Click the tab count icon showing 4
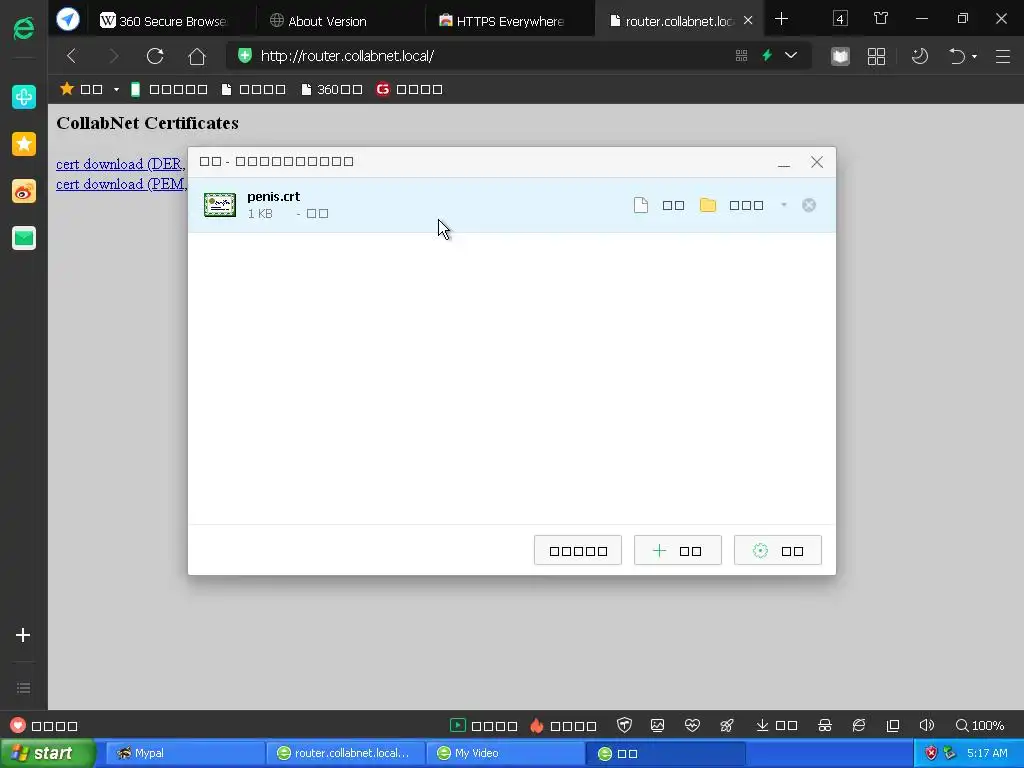 coord(840,18)
